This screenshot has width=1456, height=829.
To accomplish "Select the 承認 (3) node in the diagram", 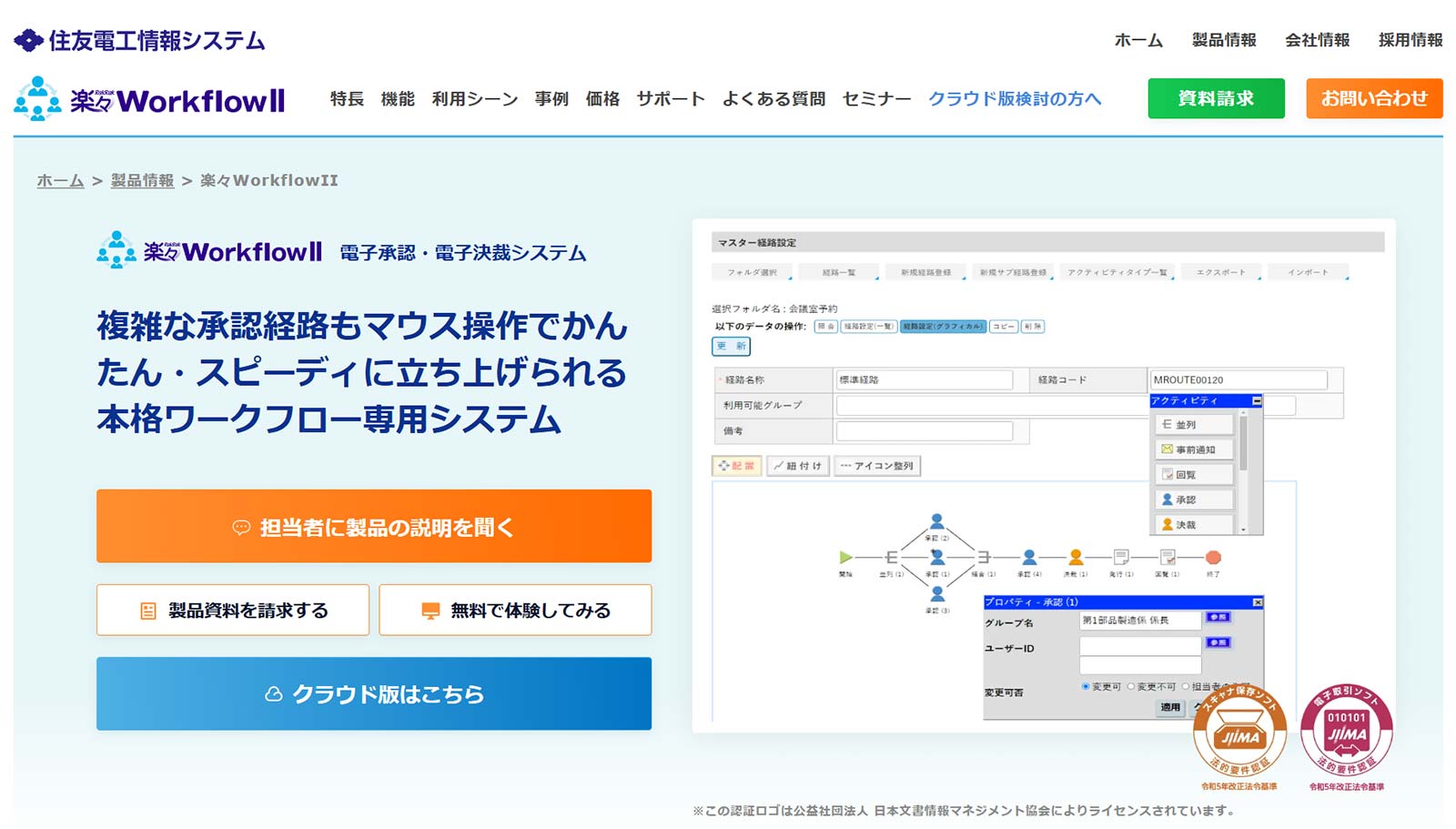I will tap(937, 593).
